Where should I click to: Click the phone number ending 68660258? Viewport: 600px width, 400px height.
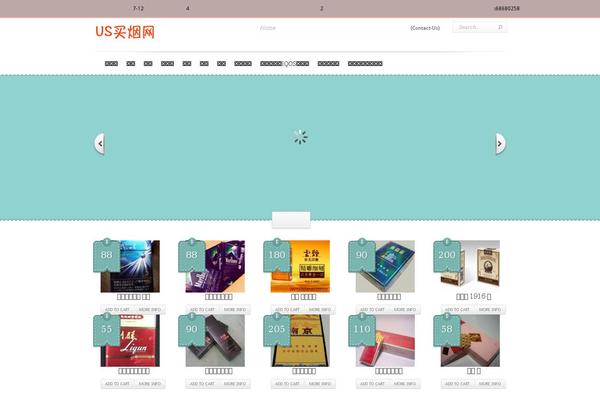coord(507,8)
